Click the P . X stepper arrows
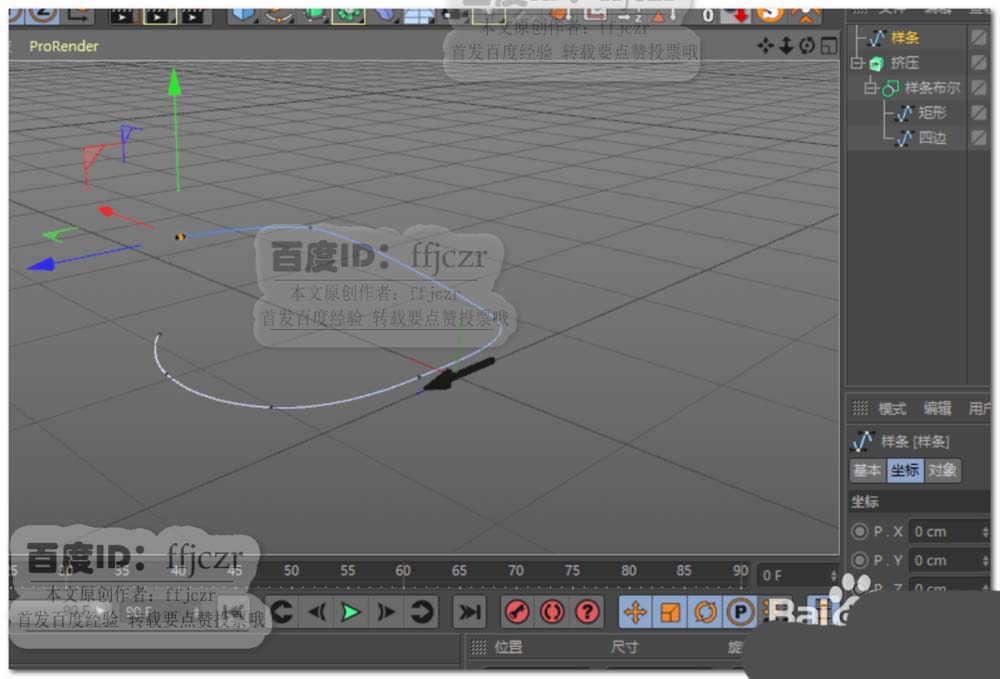1000x679 pixels. (x=985, y=531)
